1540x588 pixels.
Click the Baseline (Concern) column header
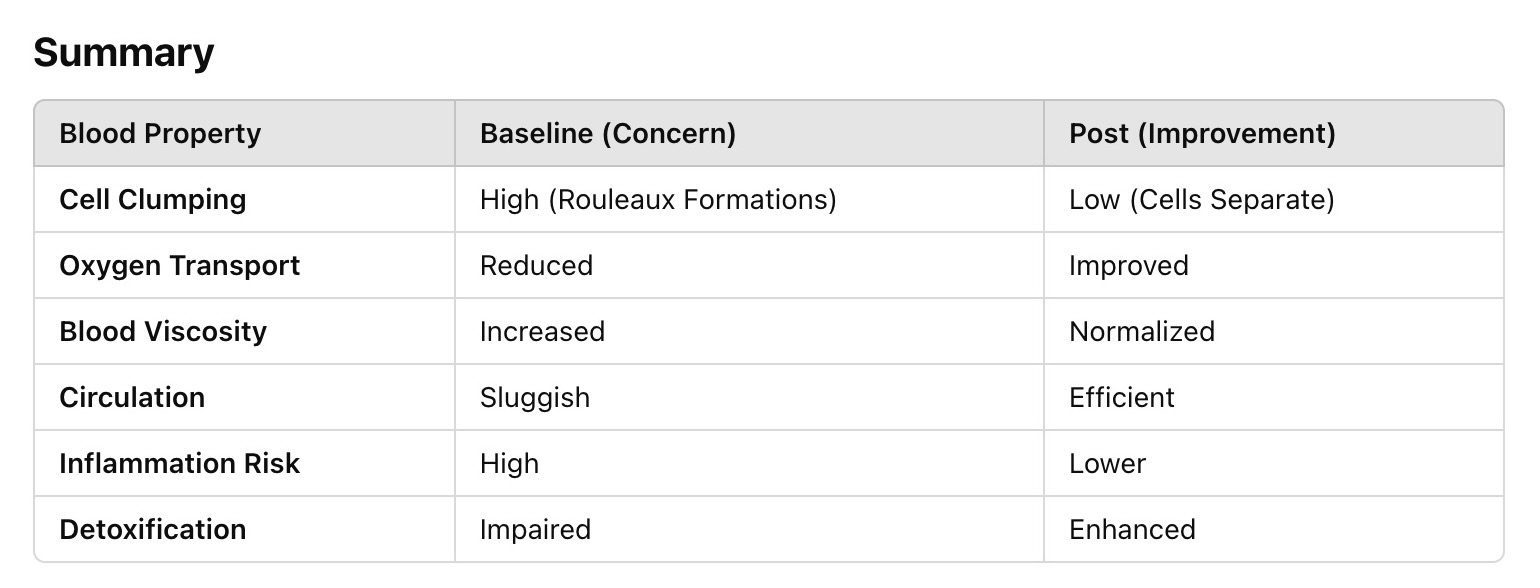tap(608, 134)
